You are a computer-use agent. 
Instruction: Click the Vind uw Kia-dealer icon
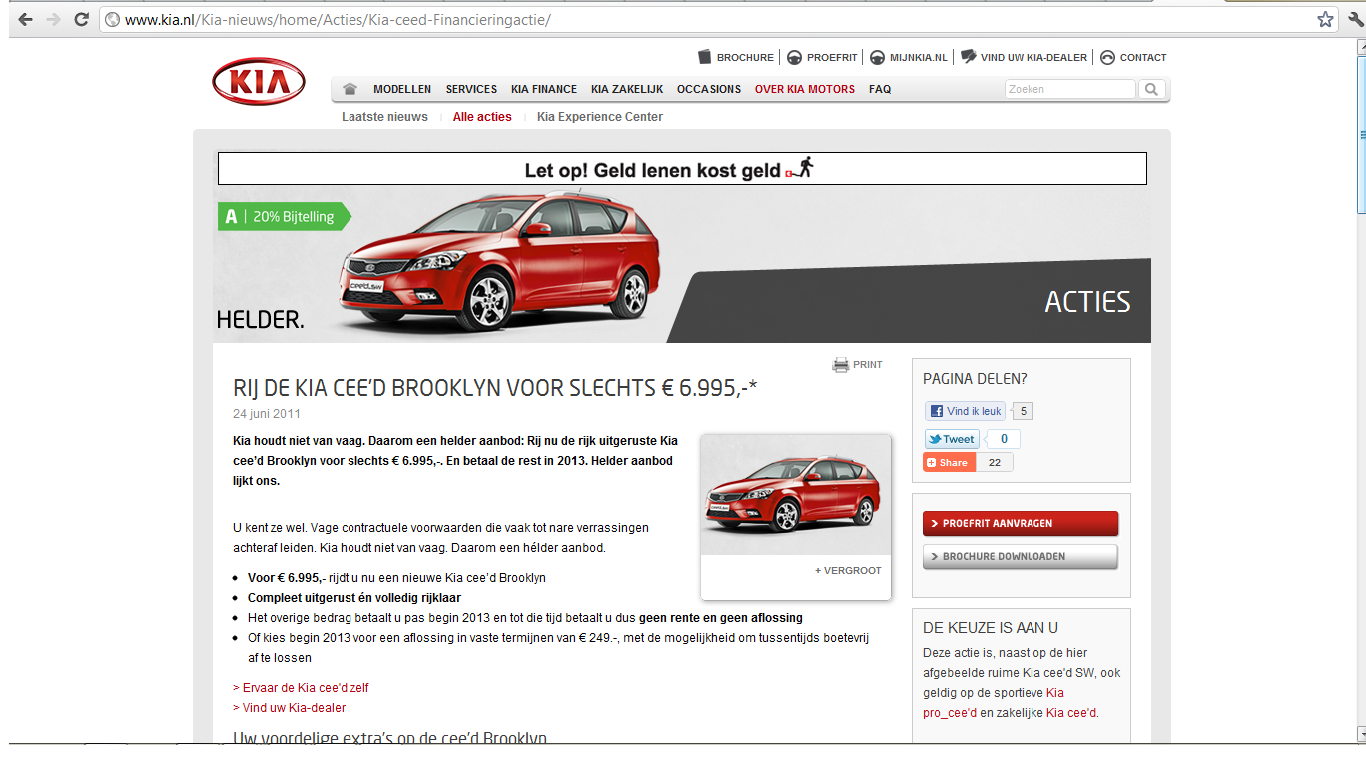coord(968,57)
